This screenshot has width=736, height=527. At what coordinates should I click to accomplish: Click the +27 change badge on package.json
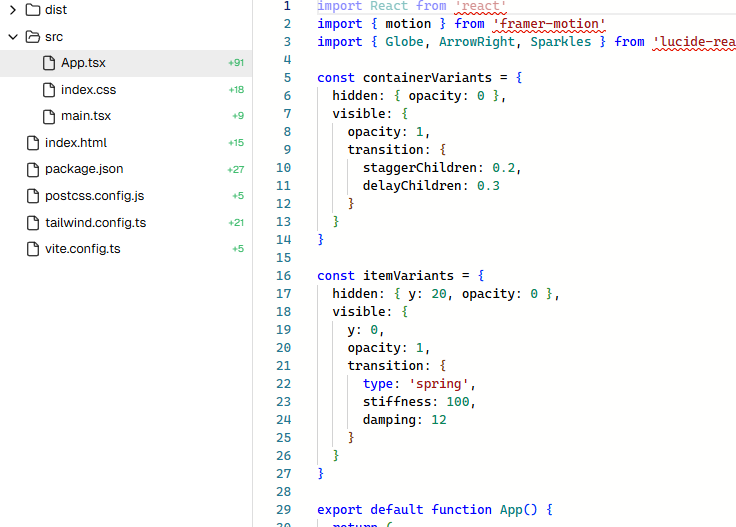coord(235,170)
